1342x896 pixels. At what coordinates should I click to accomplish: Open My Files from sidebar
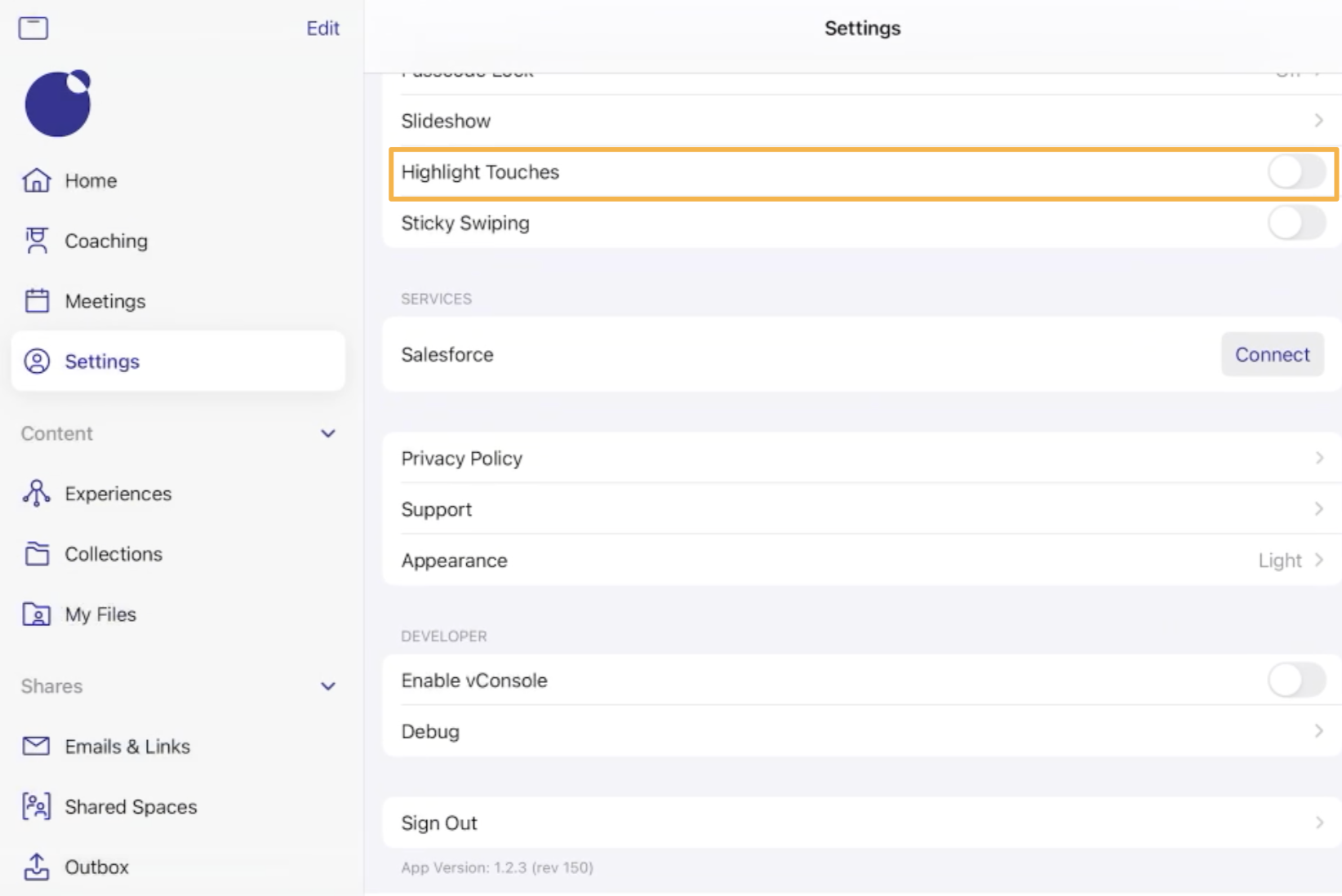point(100,614)
